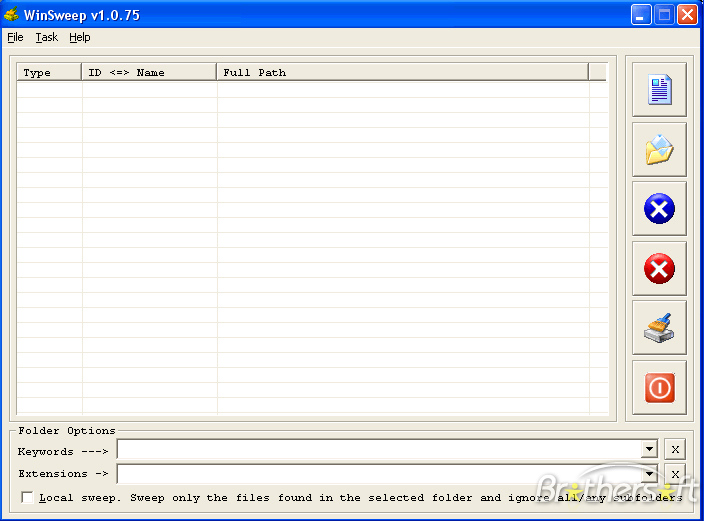Screen dimensions: 704x521
Task: Focus the Keywords input field
Action: 379,449
